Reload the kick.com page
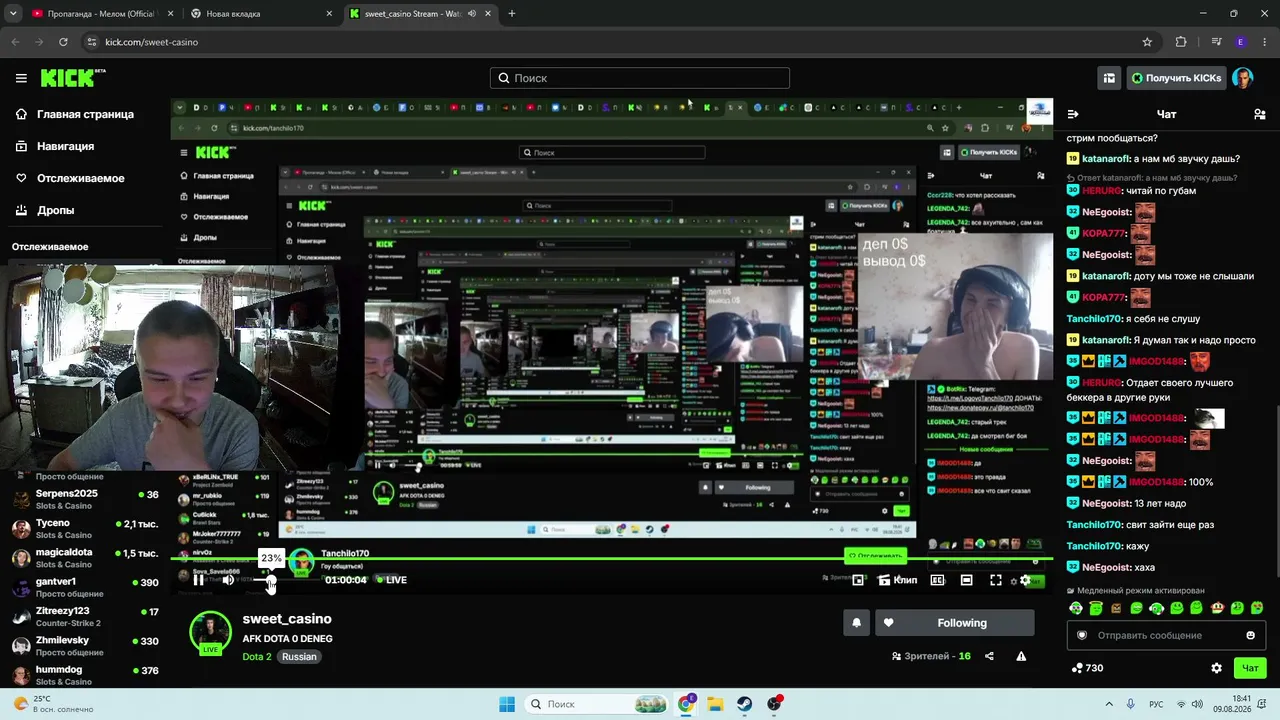1280x720 pixels. pyautogui.click(x=63, y=42)
